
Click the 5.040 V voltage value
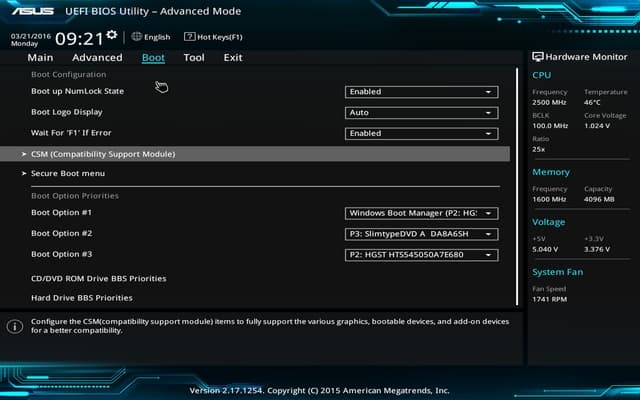[x=545, y=249]
